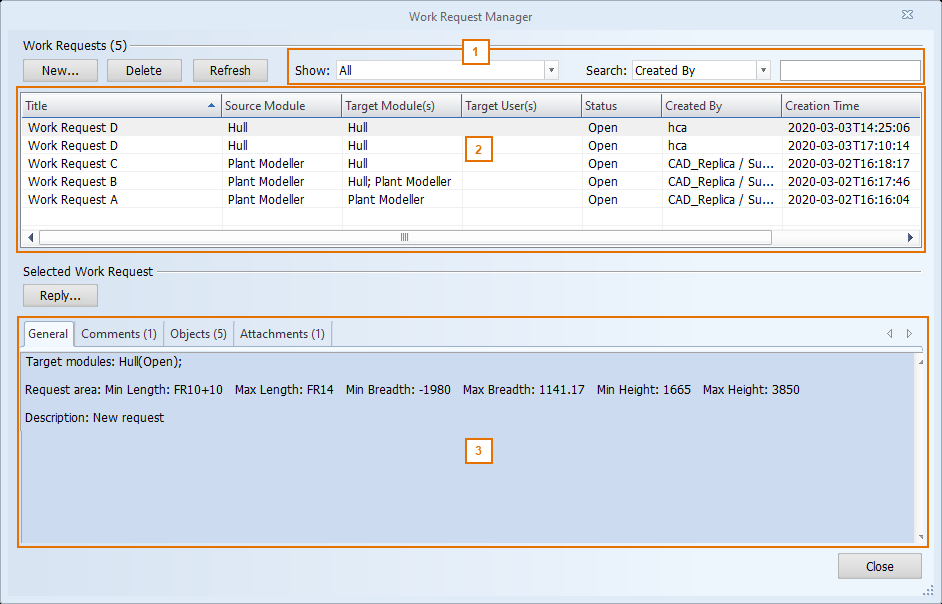This screenshot has width=942, height=604.
Task: Click the tab scroll left arrow
Action: [889, 334]
